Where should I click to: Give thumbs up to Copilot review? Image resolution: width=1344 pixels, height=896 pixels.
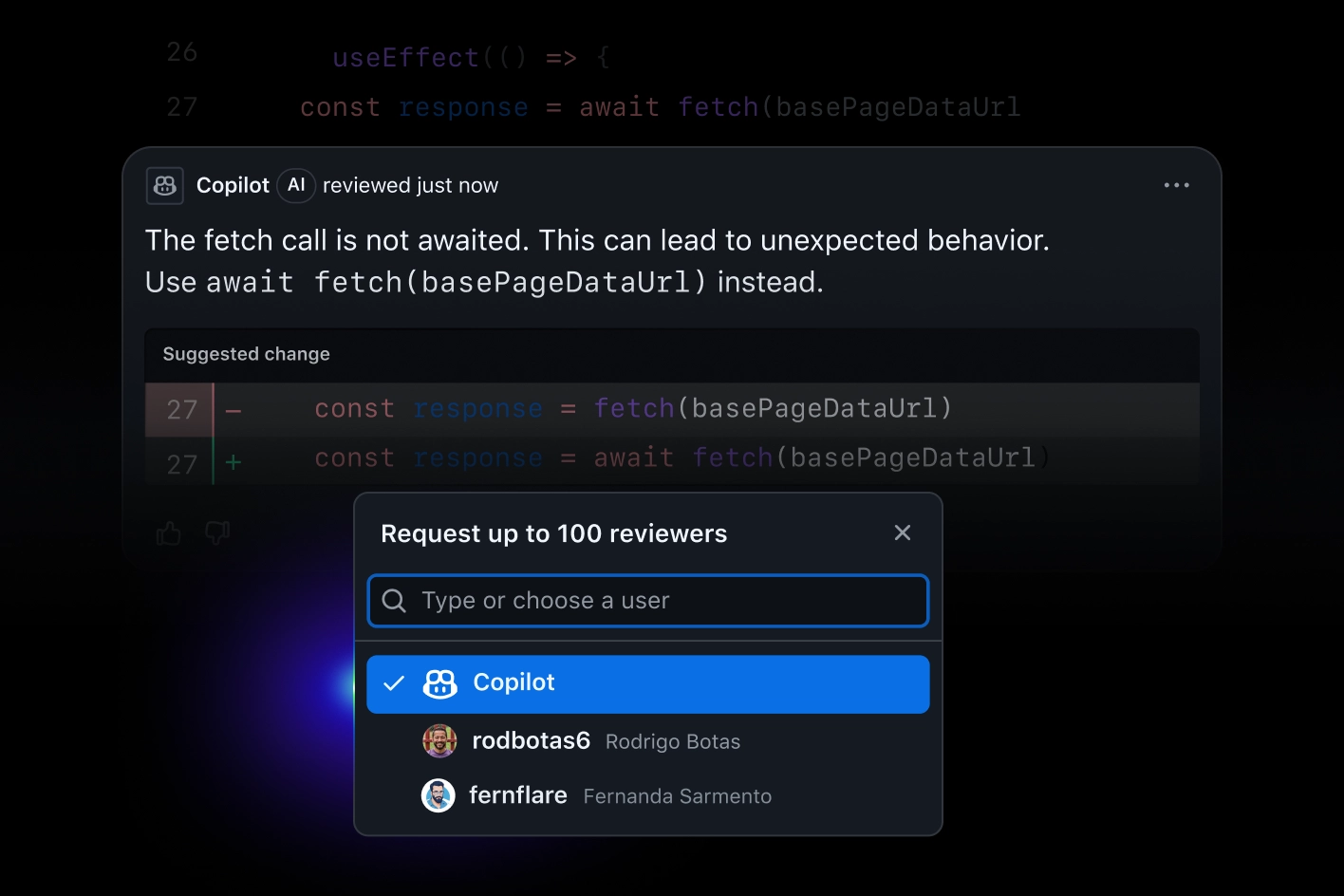(169, 533)
